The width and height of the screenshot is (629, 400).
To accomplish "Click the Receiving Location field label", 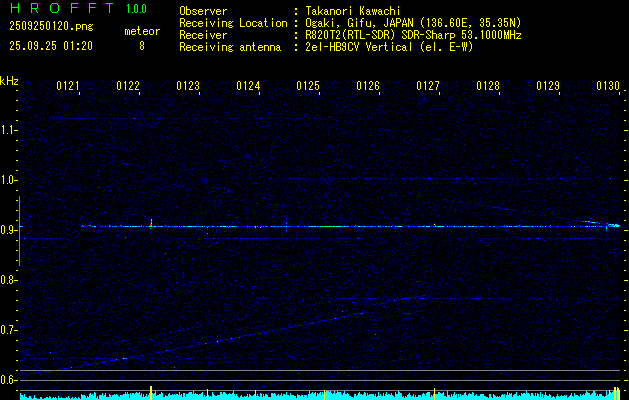I will point(233,23).
